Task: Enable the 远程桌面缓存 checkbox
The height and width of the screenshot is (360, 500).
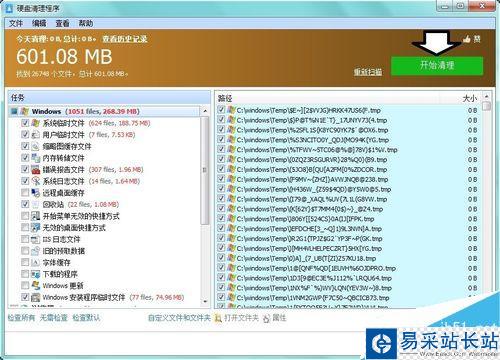Action: click(x=25, y=193)
